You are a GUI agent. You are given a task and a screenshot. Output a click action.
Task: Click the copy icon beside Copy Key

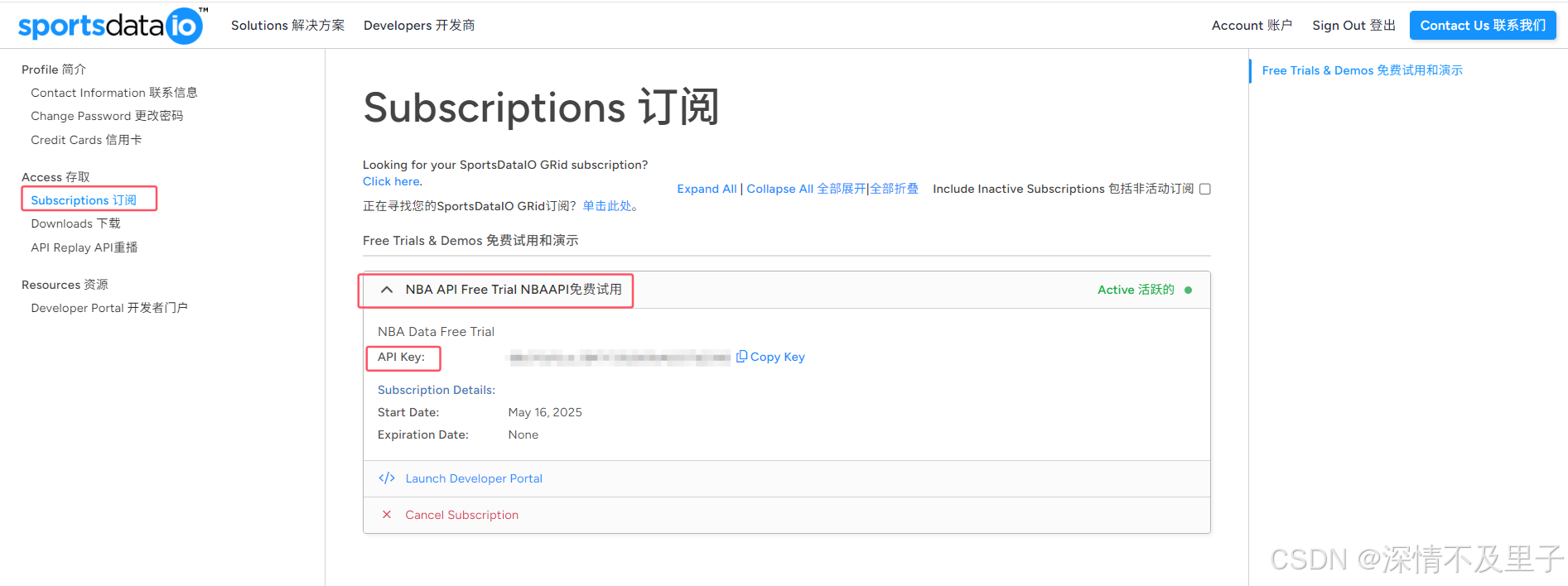[742, 356]
